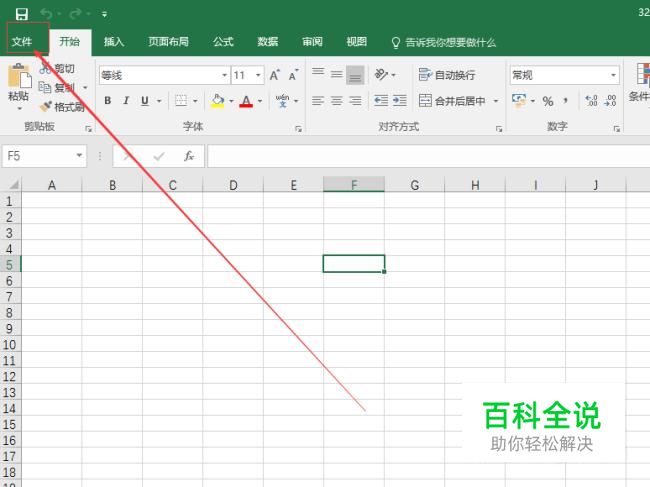Click the Decrease Decimal icon

[610, 101]
